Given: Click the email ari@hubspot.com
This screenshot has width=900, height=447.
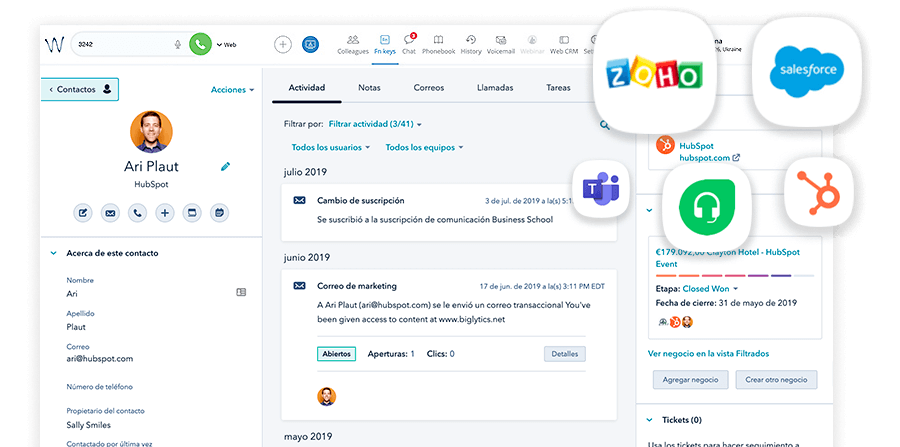Looking at the screenshot, I should click(x=100, y=359).
